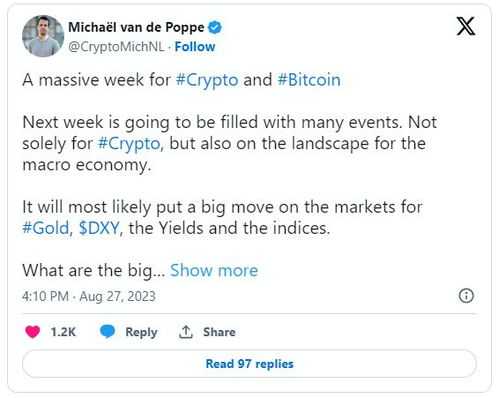Screen dimensions: 499x398
Task: Open the #Bitcoin hashtag link
Action: 309,80
